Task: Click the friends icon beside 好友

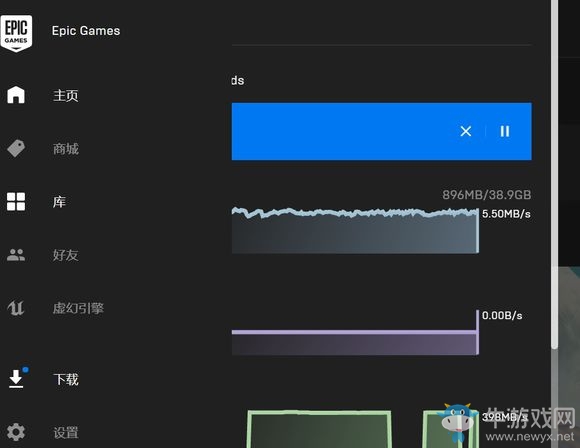Action: click(x=16, y=255)
